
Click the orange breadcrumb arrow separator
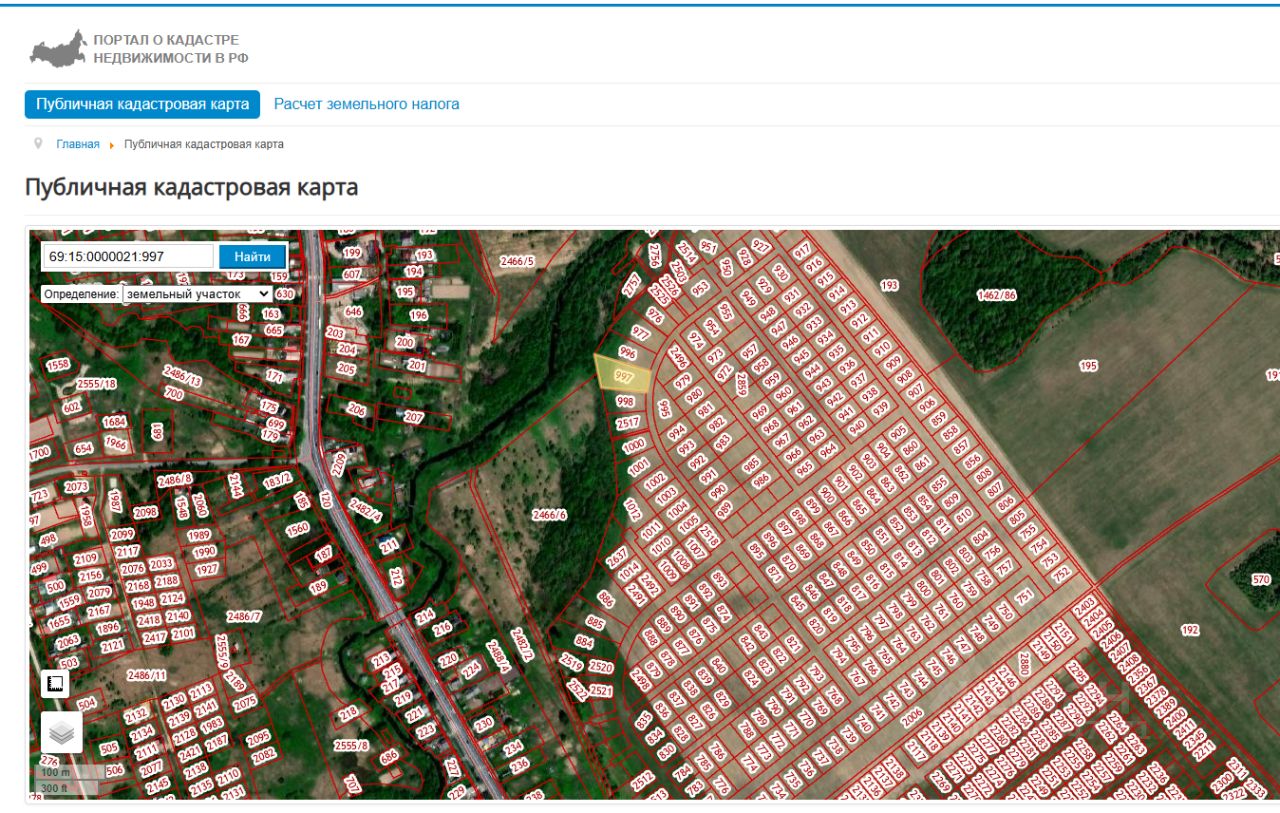tap(111, 145)
